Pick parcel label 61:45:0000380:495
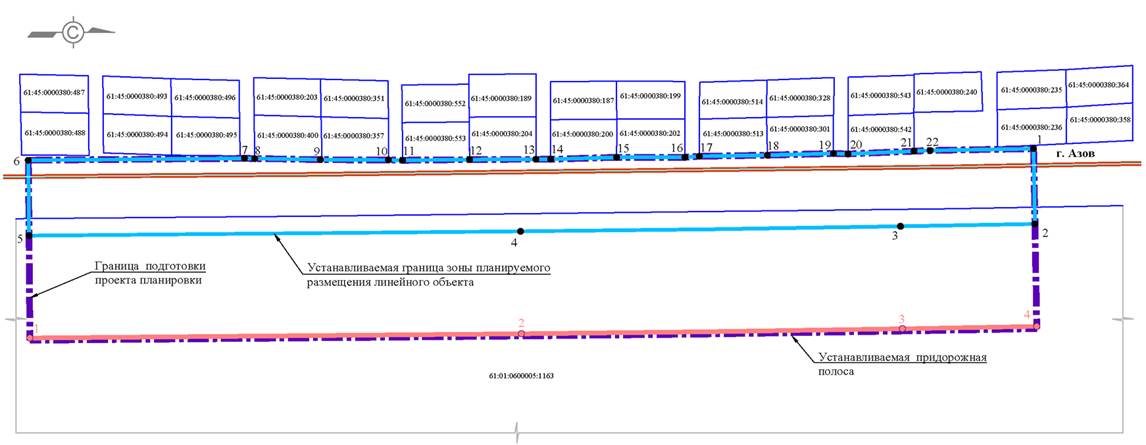Image resolution: width=1146 pixels, height=445 pixels. click(x=205, y=134)
